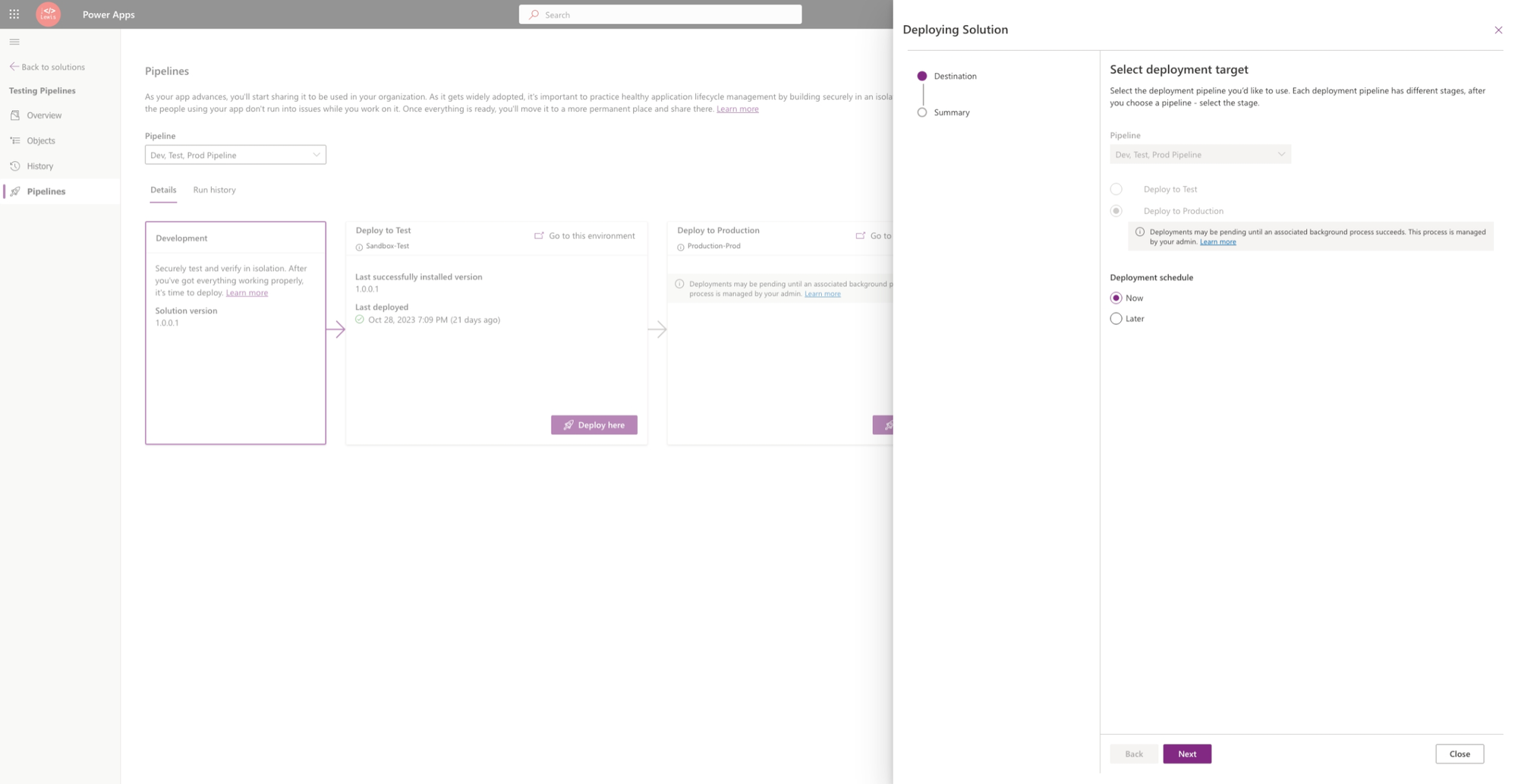Go to the Summary step
The height and width of the screenshot is (784, 1518).
[951, 112]
